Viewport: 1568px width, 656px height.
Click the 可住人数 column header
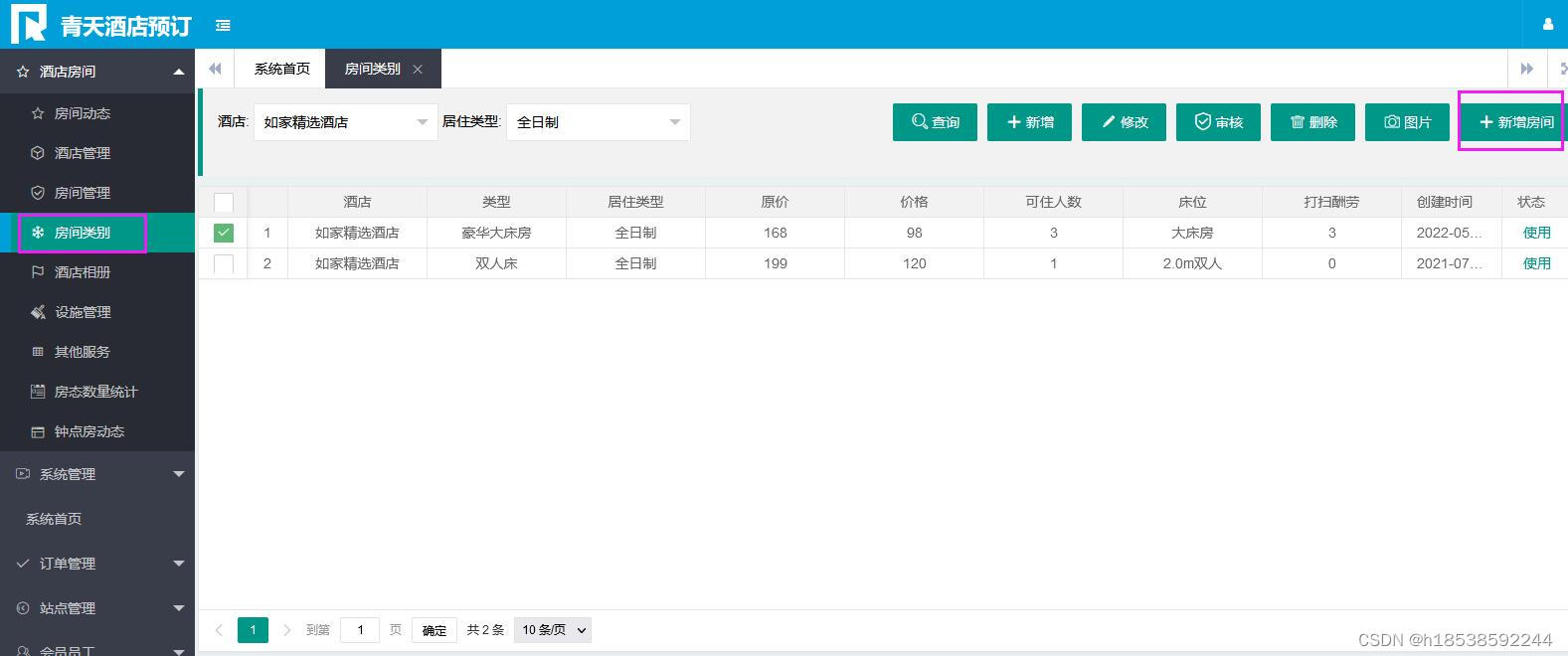pyautogui.click(x=1053, y=202)
